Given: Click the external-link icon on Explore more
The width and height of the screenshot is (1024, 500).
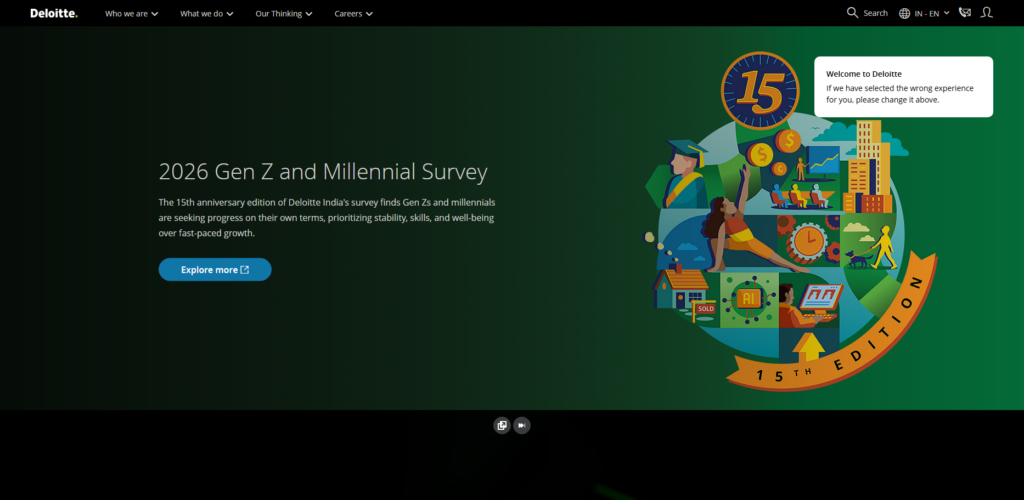Looking at the screenshot, I should click(245, 270).
